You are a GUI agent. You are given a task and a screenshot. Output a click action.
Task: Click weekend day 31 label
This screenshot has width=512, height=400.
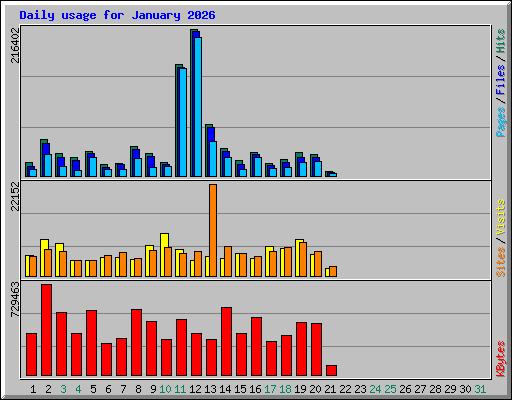(x=480, y=389)
